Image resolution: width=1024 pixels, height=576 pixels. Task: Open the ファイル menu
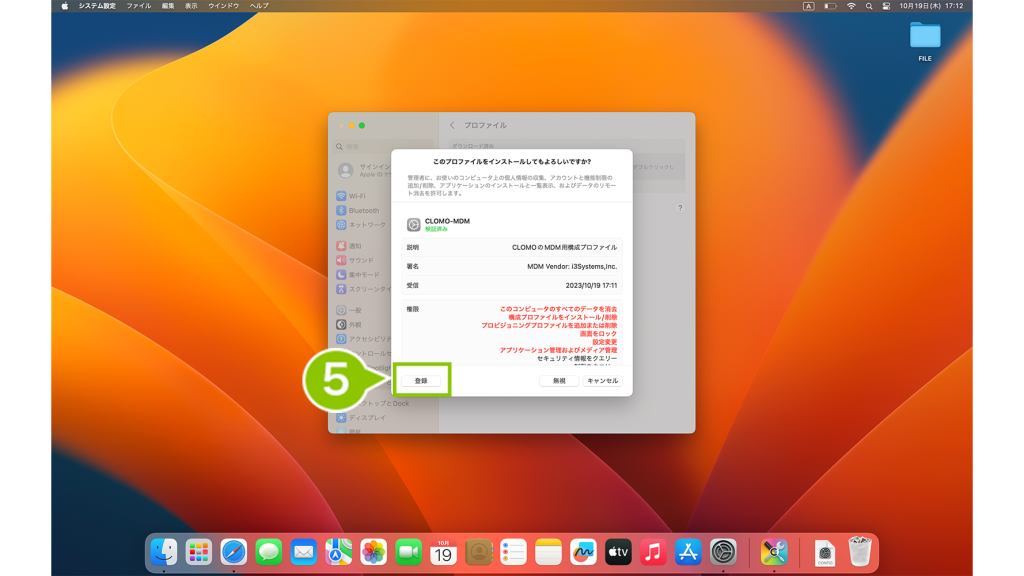138,6
